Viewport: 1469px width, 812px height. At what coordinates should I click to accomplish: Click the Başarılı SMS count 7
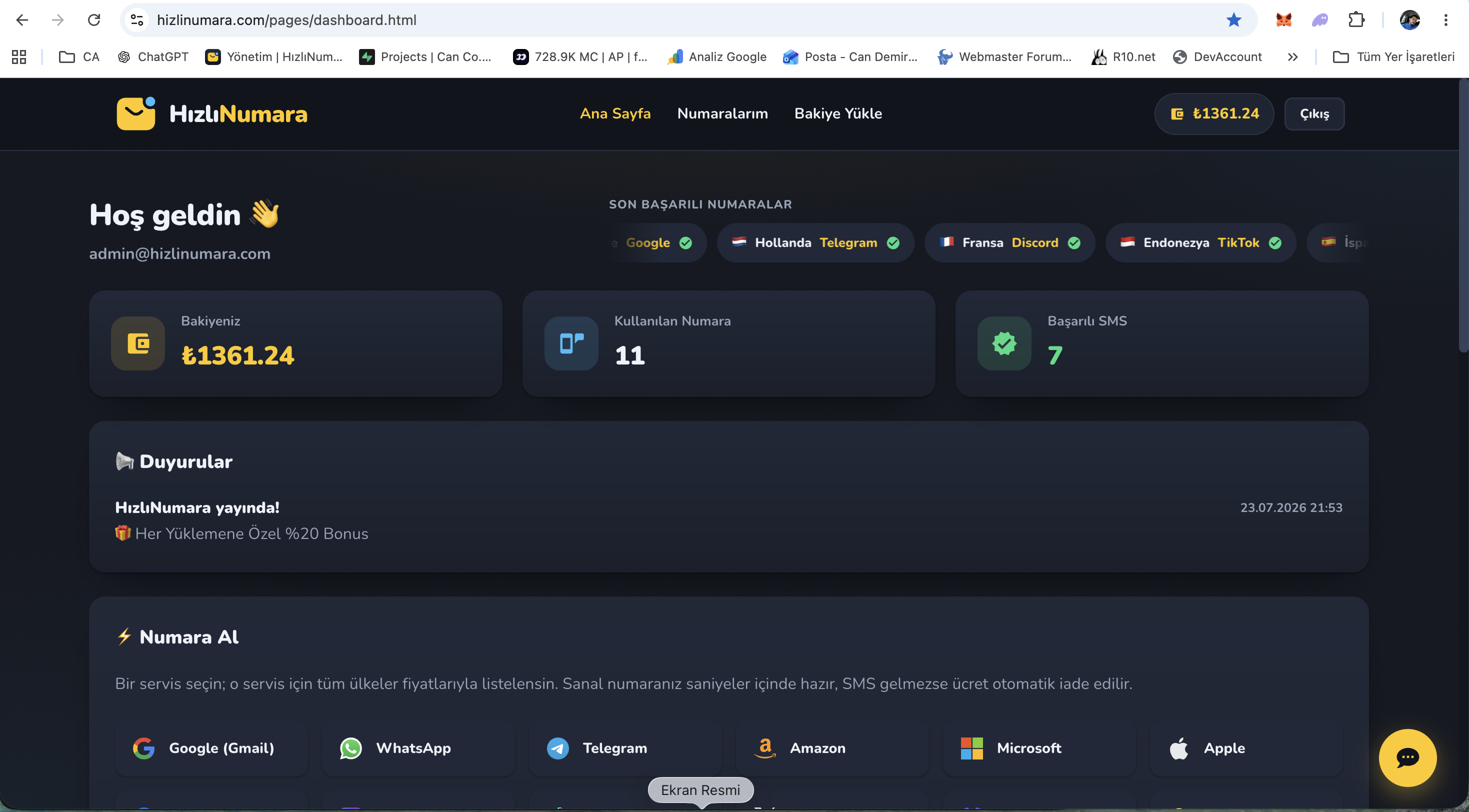[x=1055, y=355]
